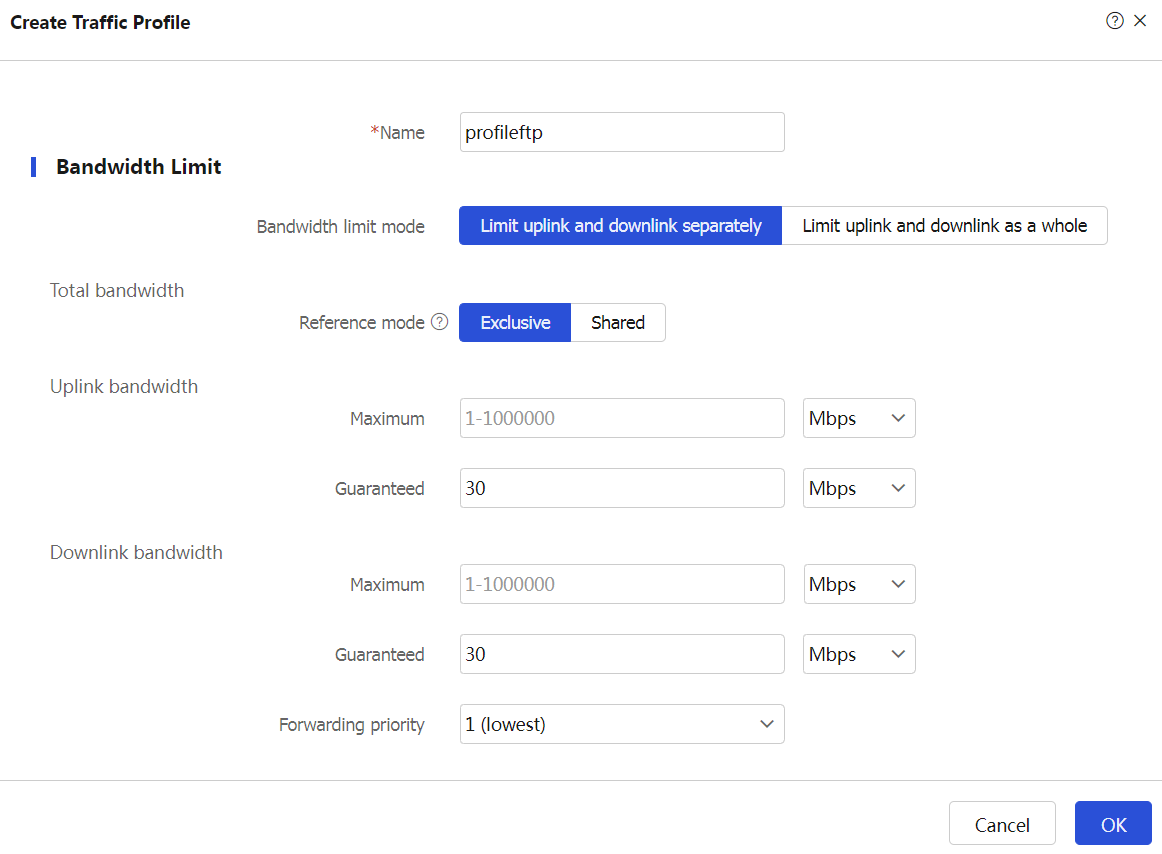Image resolution: width=1162 pixels, height=854 pixels.
Task: Click the Uplink Guaranteed bandwidth field
Action: click(622, 488)
